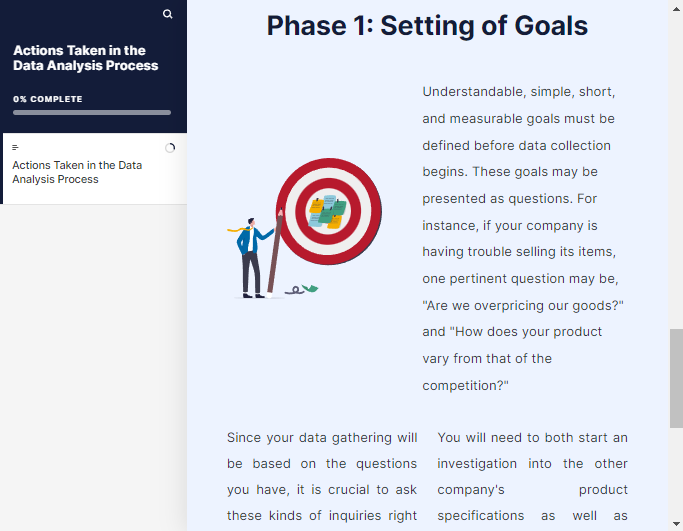
Task: Open the course search magnifier icon
Action: pyautogui.click(x=168, y=14)
